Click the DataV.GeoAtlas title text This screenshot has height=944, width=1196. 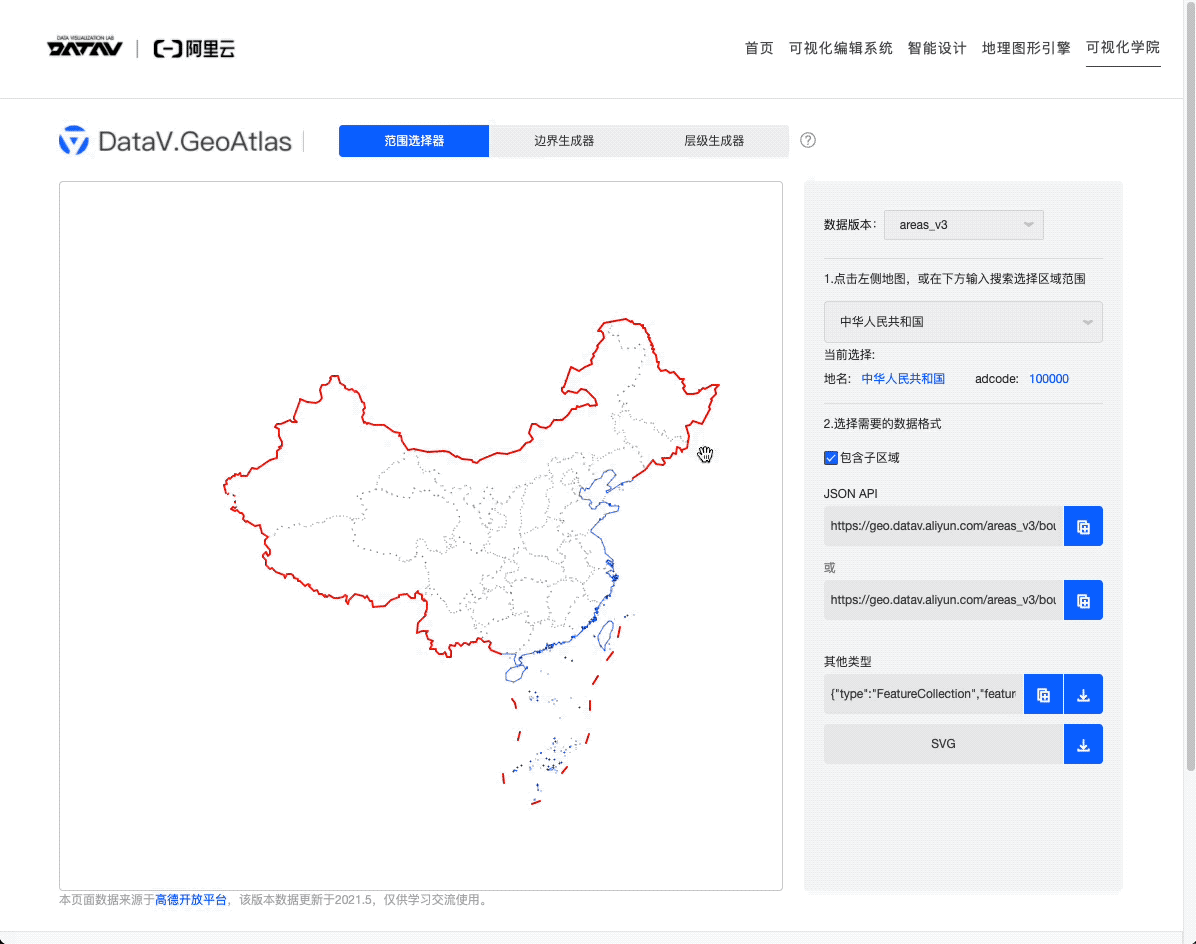[x=195, y=141]
